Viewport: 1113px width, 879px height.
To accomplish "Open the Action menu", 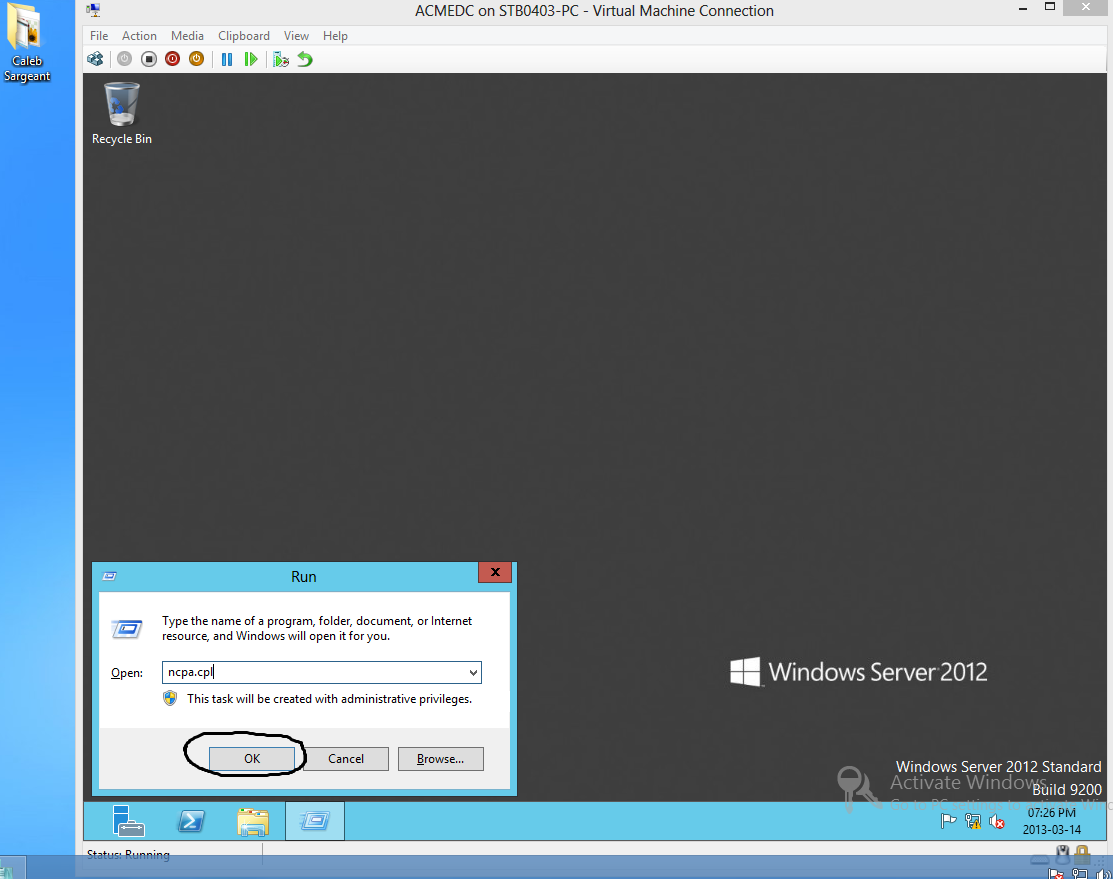I will [x=139, y=36].
